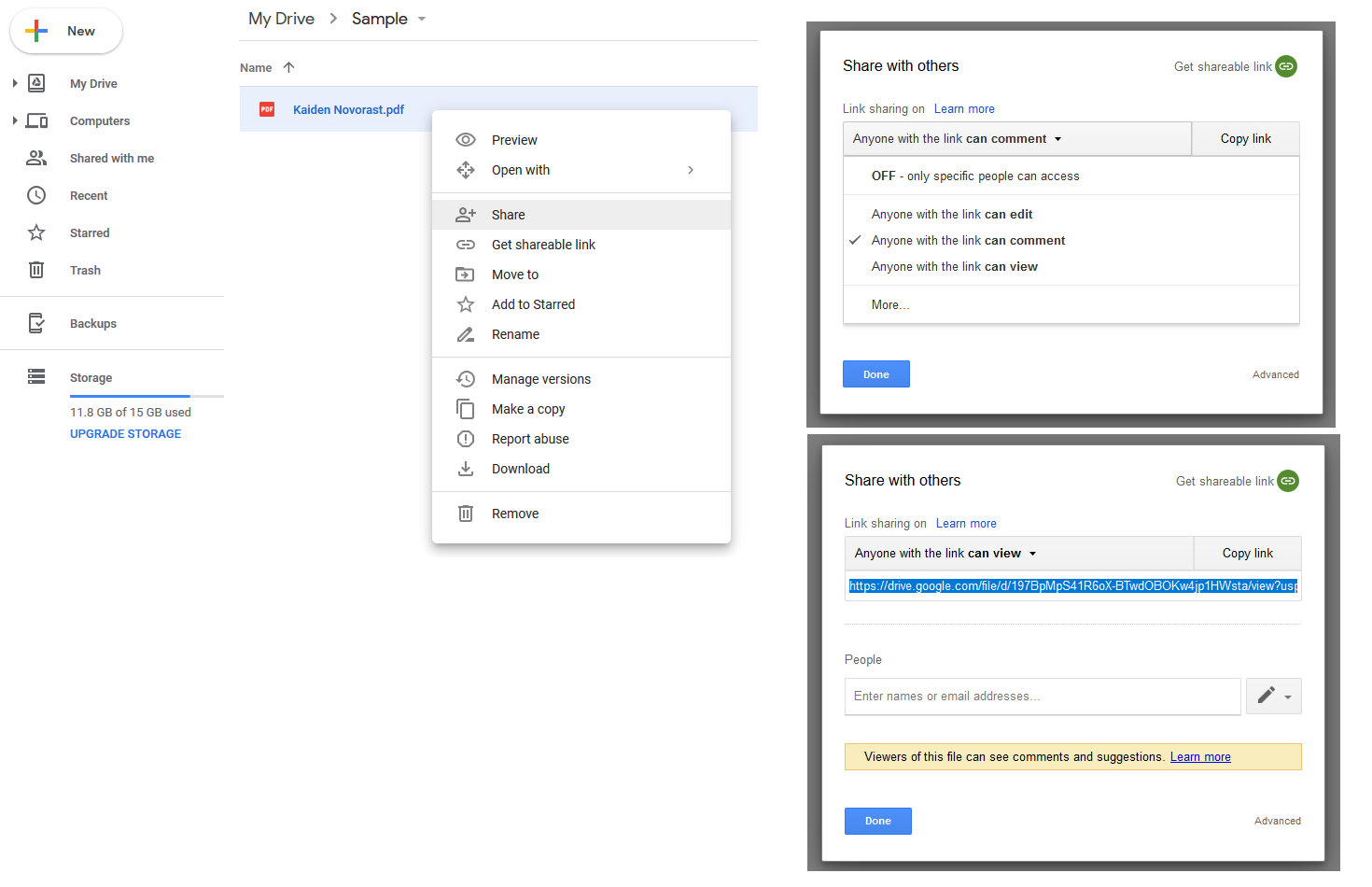Select 'Anyone with the link can edit'
1372x887 pixels.
click(x=951, y=215)
